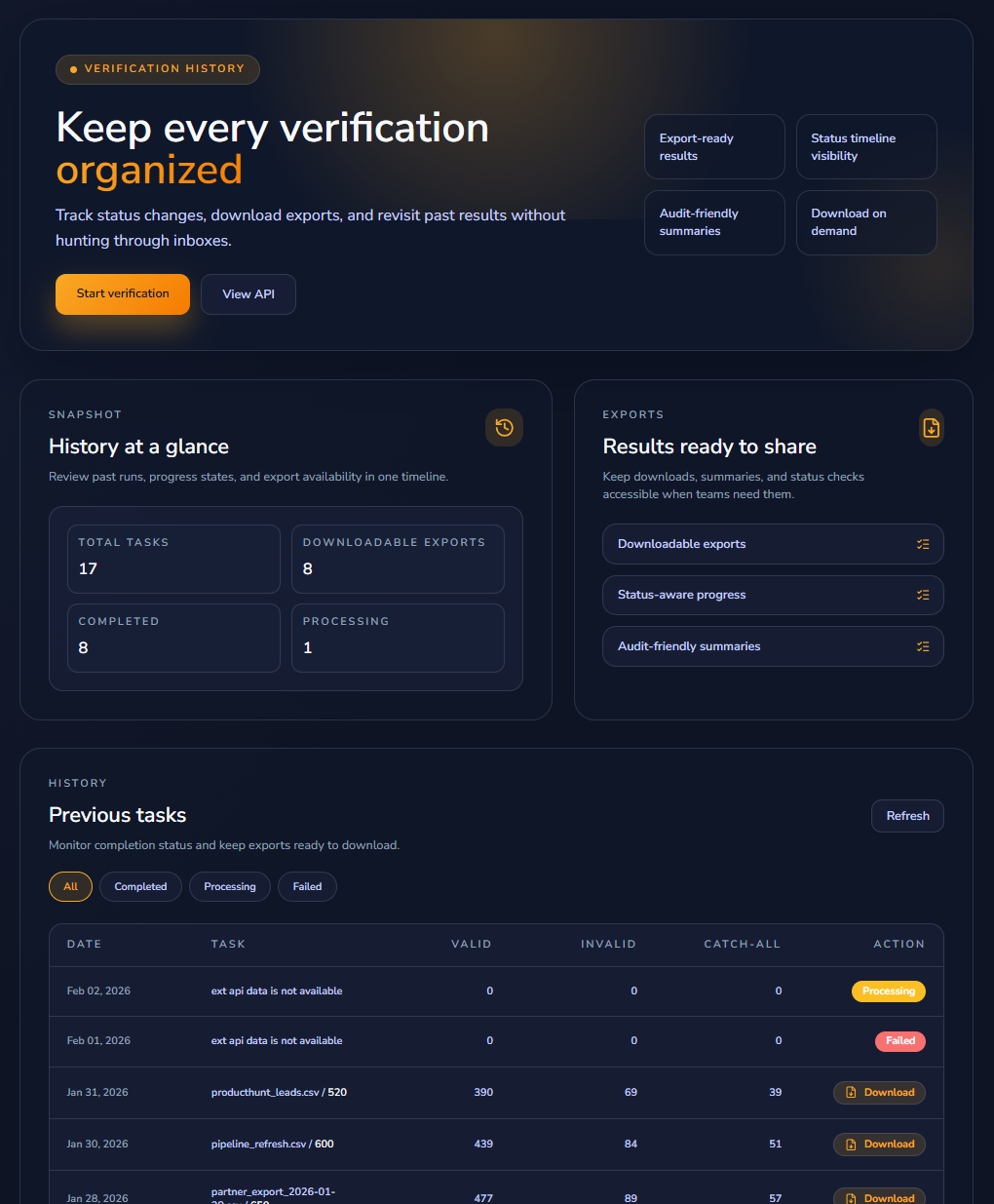The image size is (994, 1204).
Task: Click checklist icon beside Downloadable exports
Action: coord(923,544)
